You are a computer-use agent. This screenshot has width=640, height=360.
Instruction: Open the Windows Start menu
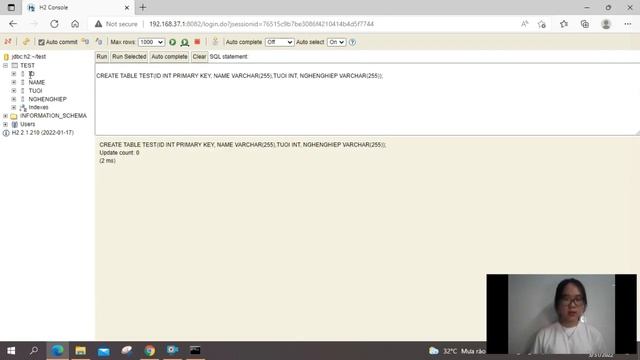pos(11,351)
